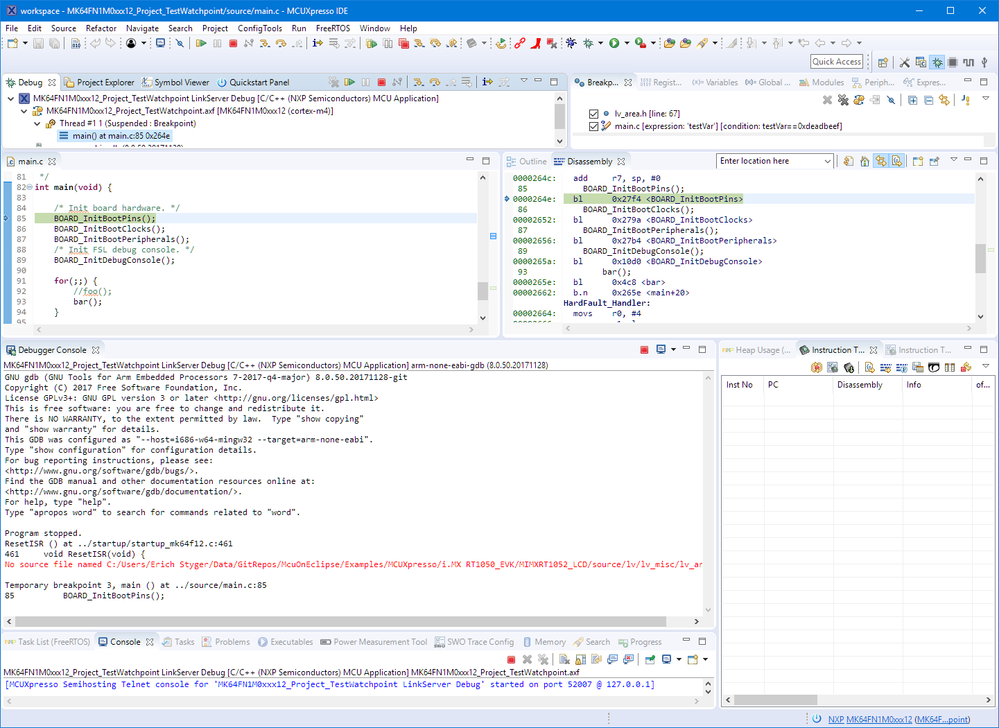Open the FreeRTOS menu
Viewport: 999px width, 728px height.
coord(333,28)
